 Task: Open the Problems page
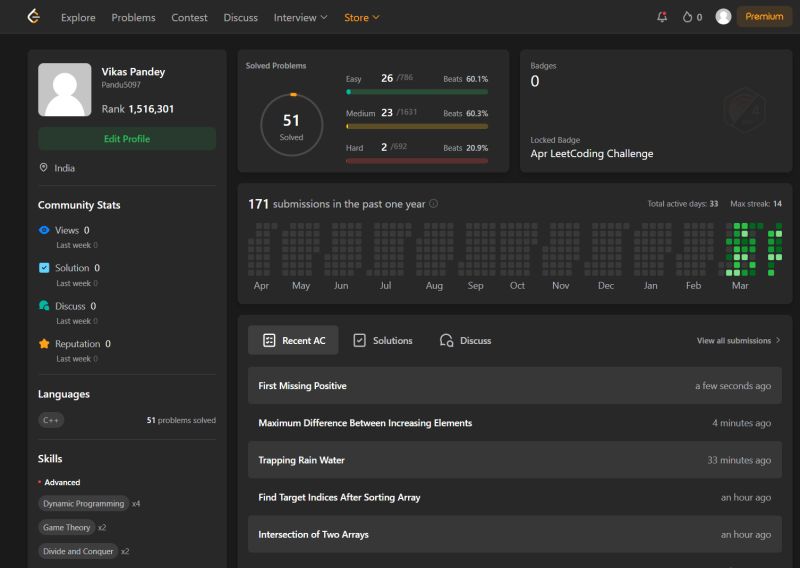[133, 17]
